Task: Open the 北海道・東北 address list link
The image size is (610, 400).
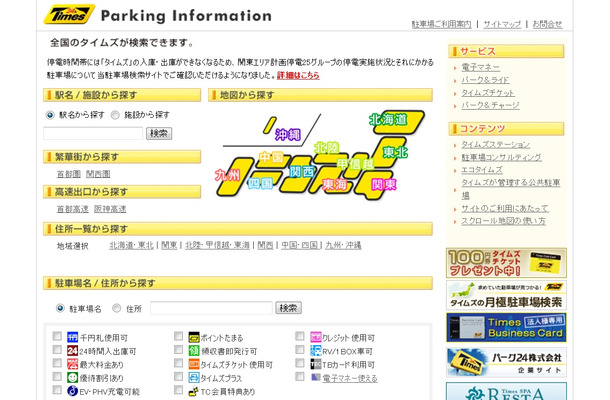Action: point(132,245)
